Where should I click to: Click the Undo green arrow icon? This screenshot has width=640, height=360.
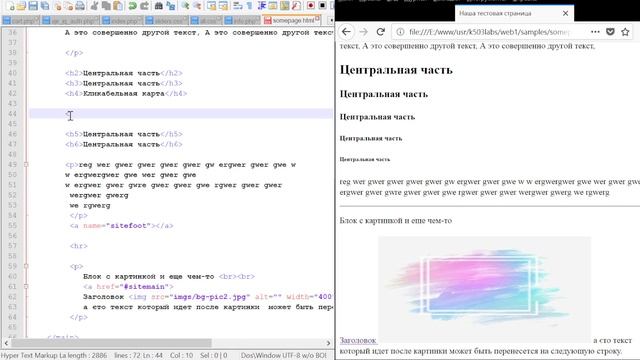pos(133,6)
